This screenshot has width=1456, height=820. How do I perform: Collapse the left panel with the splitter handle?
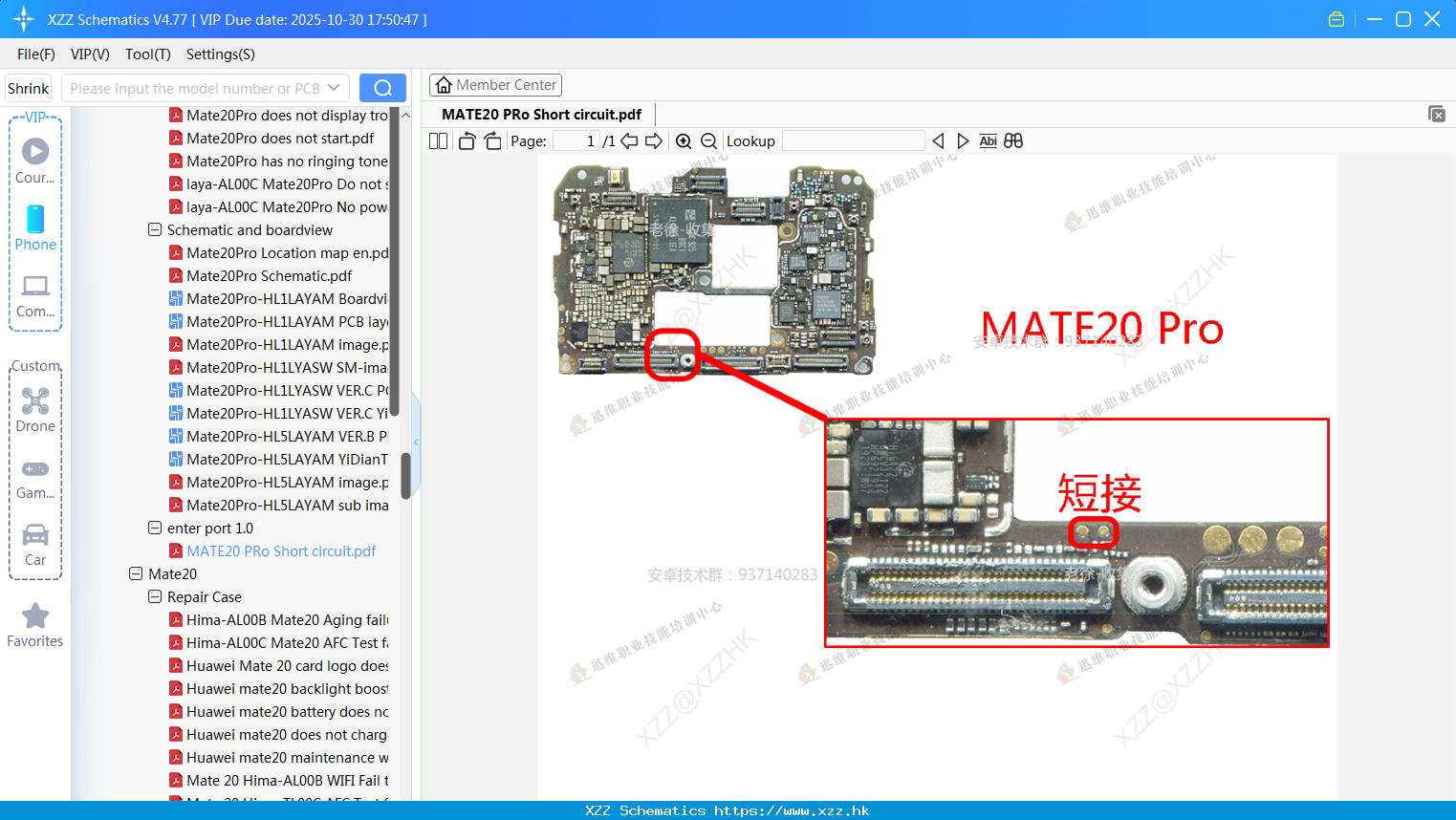coord(416,442)
